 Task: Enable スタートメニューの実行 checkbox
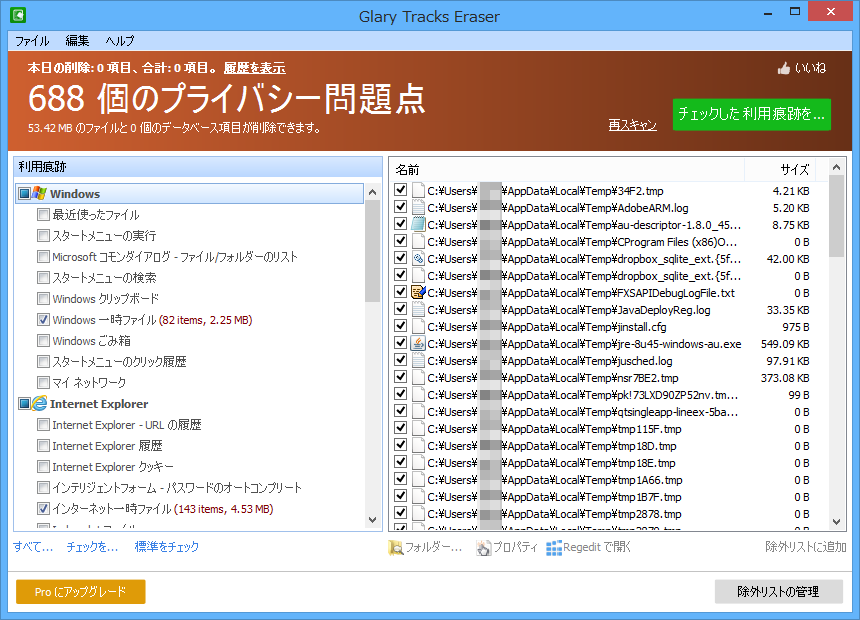43,235
